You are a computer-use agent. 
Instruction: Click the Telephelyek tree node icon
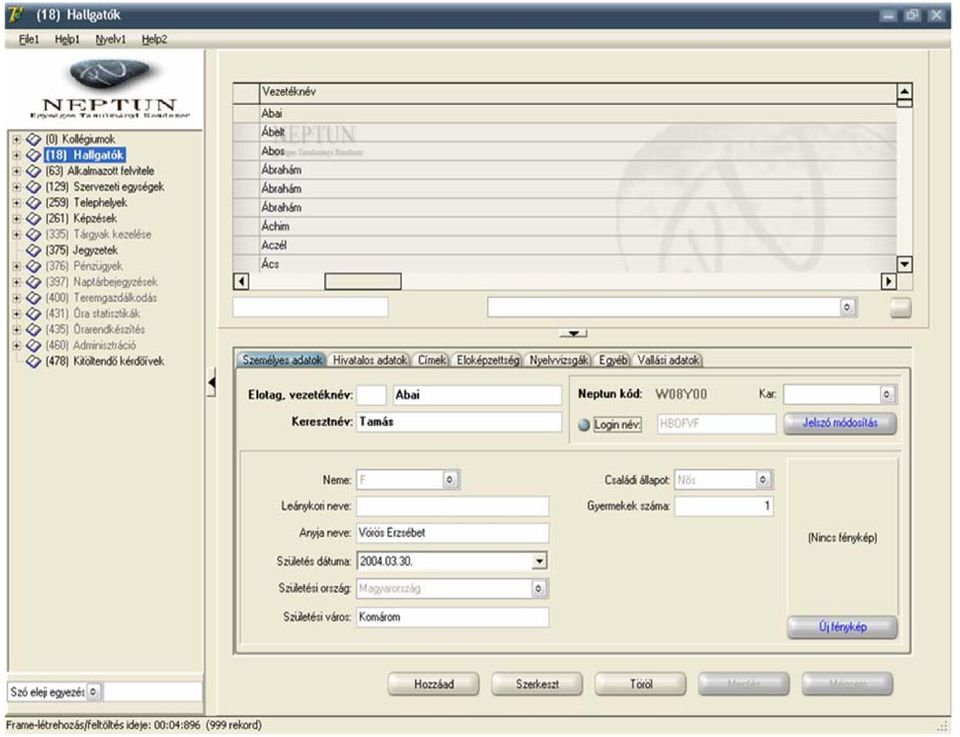click(x=34, y=203)
